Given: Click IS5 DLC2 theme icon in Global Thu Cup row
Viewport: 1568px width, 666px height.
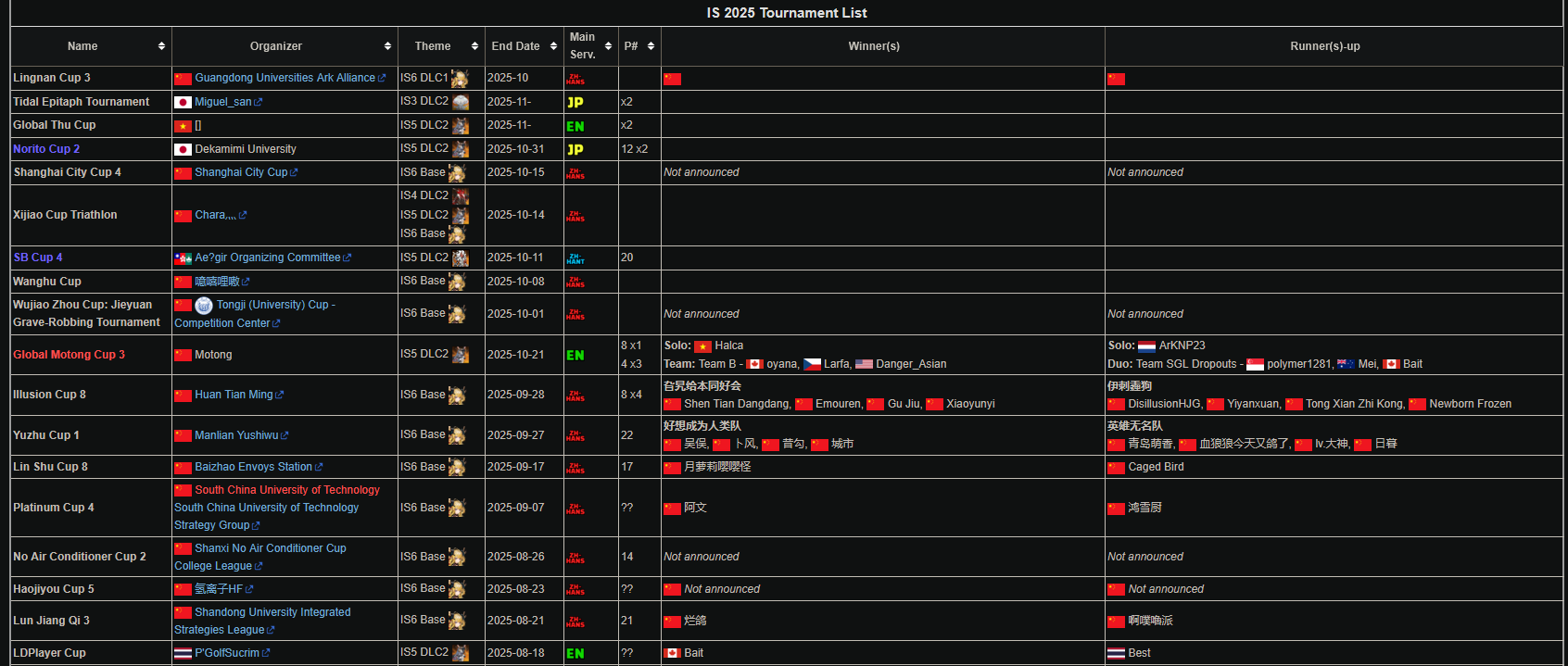Looking at the screenshot, I should coord(461,125).
